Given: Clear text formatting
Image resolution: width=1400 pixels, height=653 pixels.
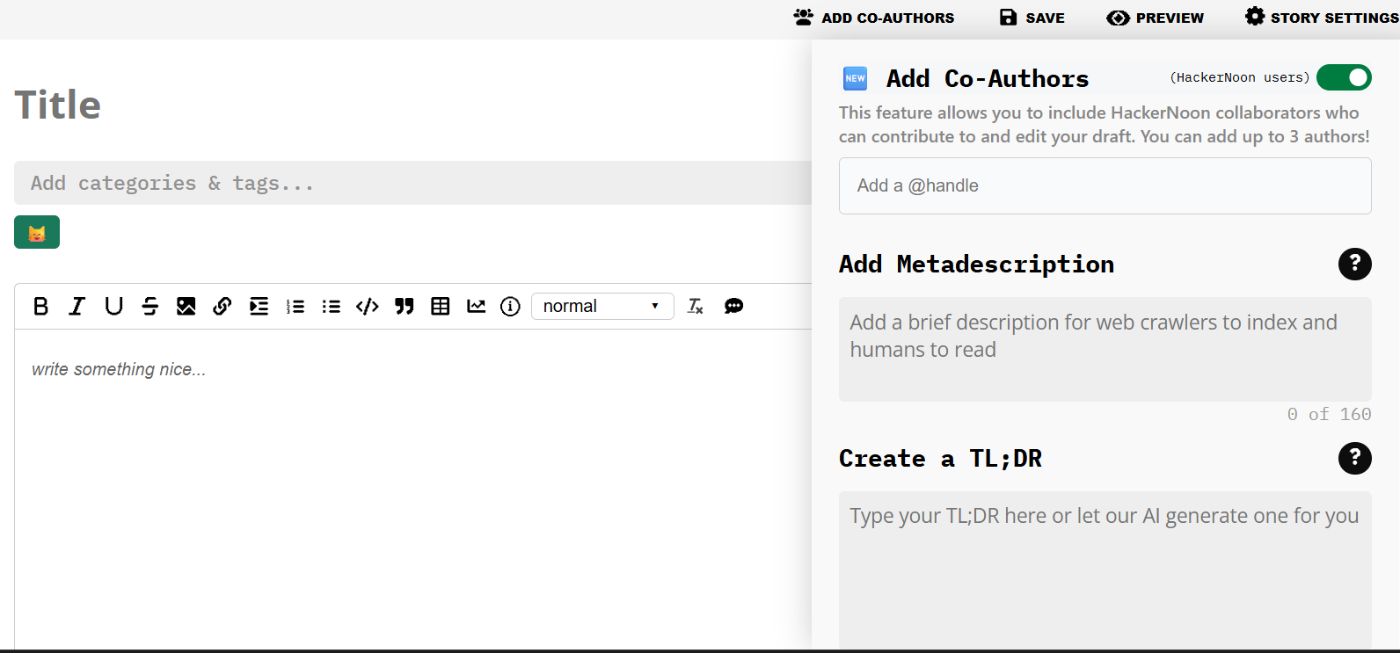Looking at the screenshot, I should tap(695, 306).
